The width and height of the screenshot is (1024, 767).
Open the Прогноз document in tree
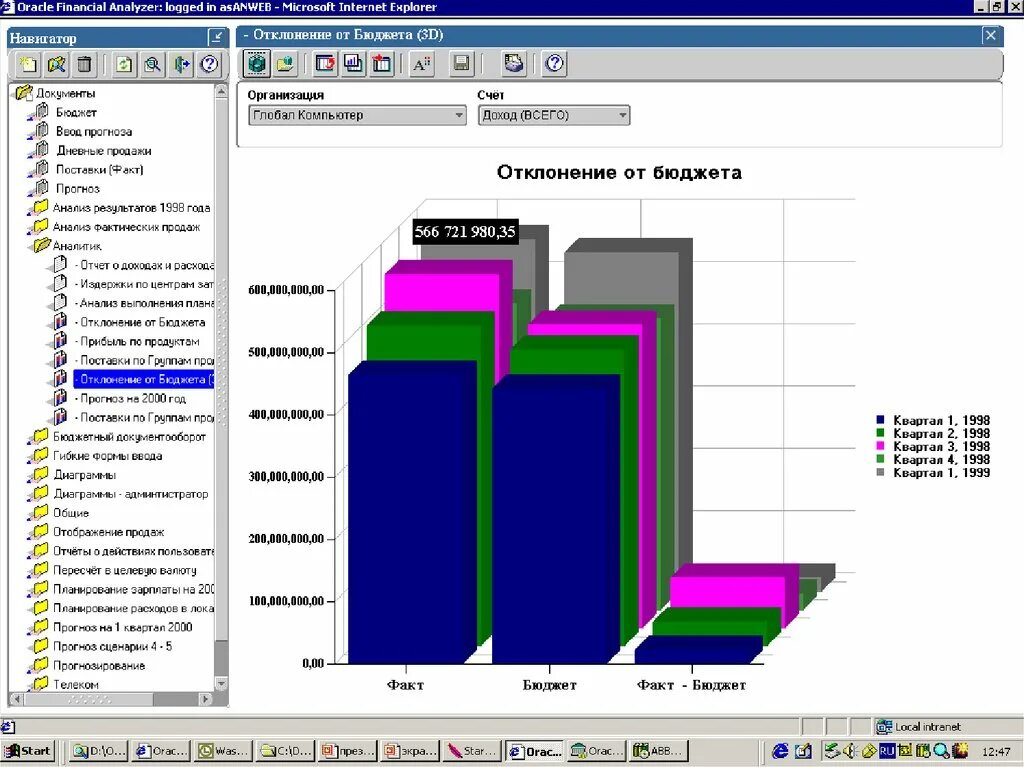pos(78,188)
